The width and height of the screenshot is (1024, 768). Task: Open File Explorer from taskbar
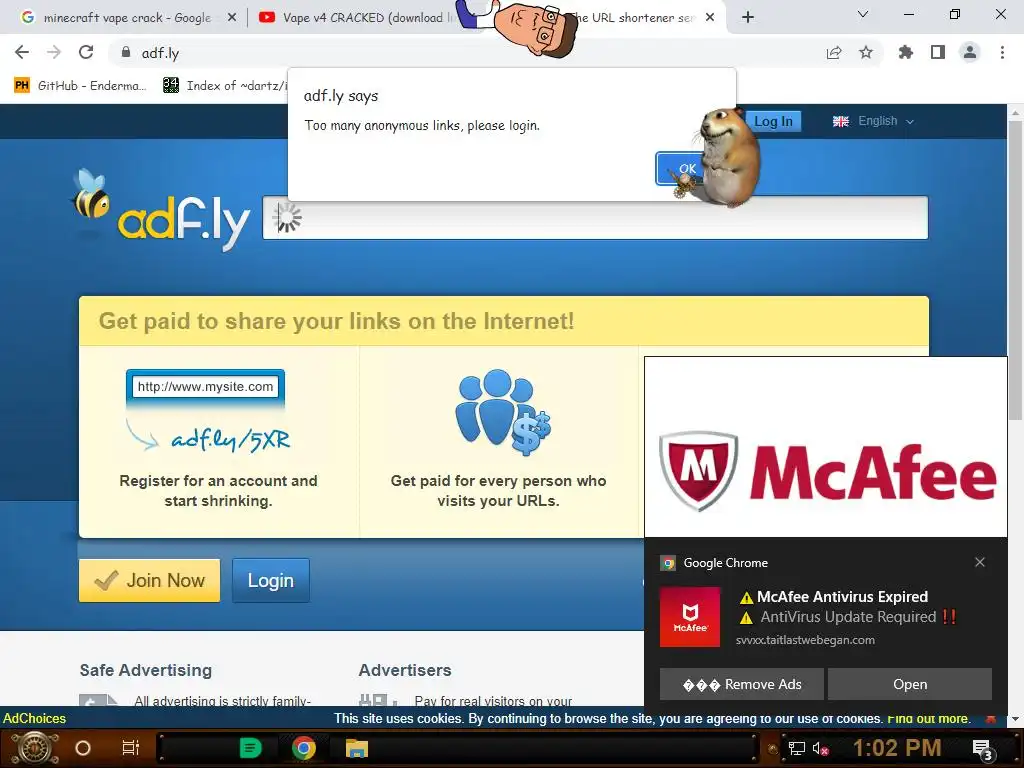click(x=357, y=748)
